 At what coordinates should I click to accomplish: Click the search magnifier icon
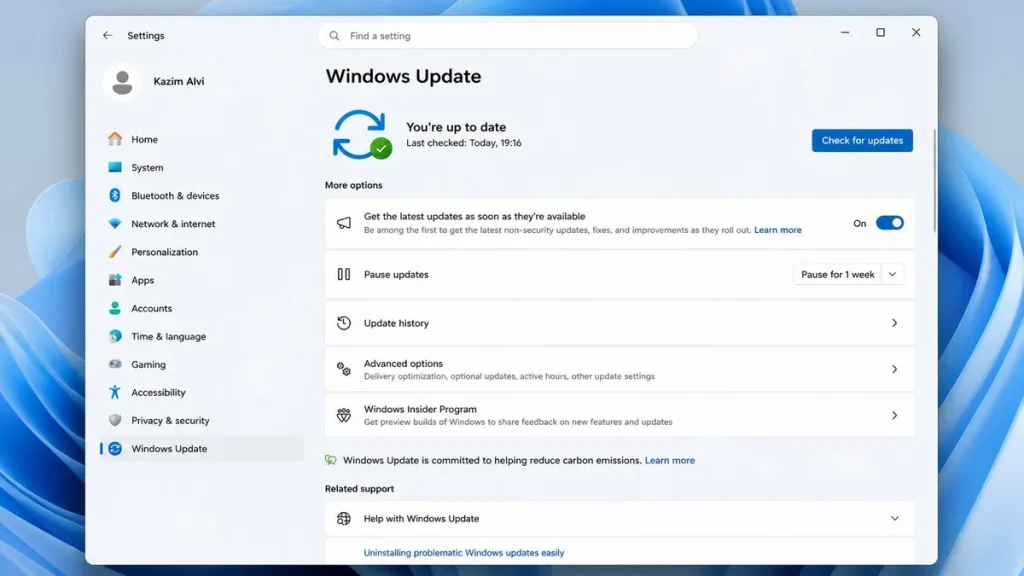click(x=334, y=36)
